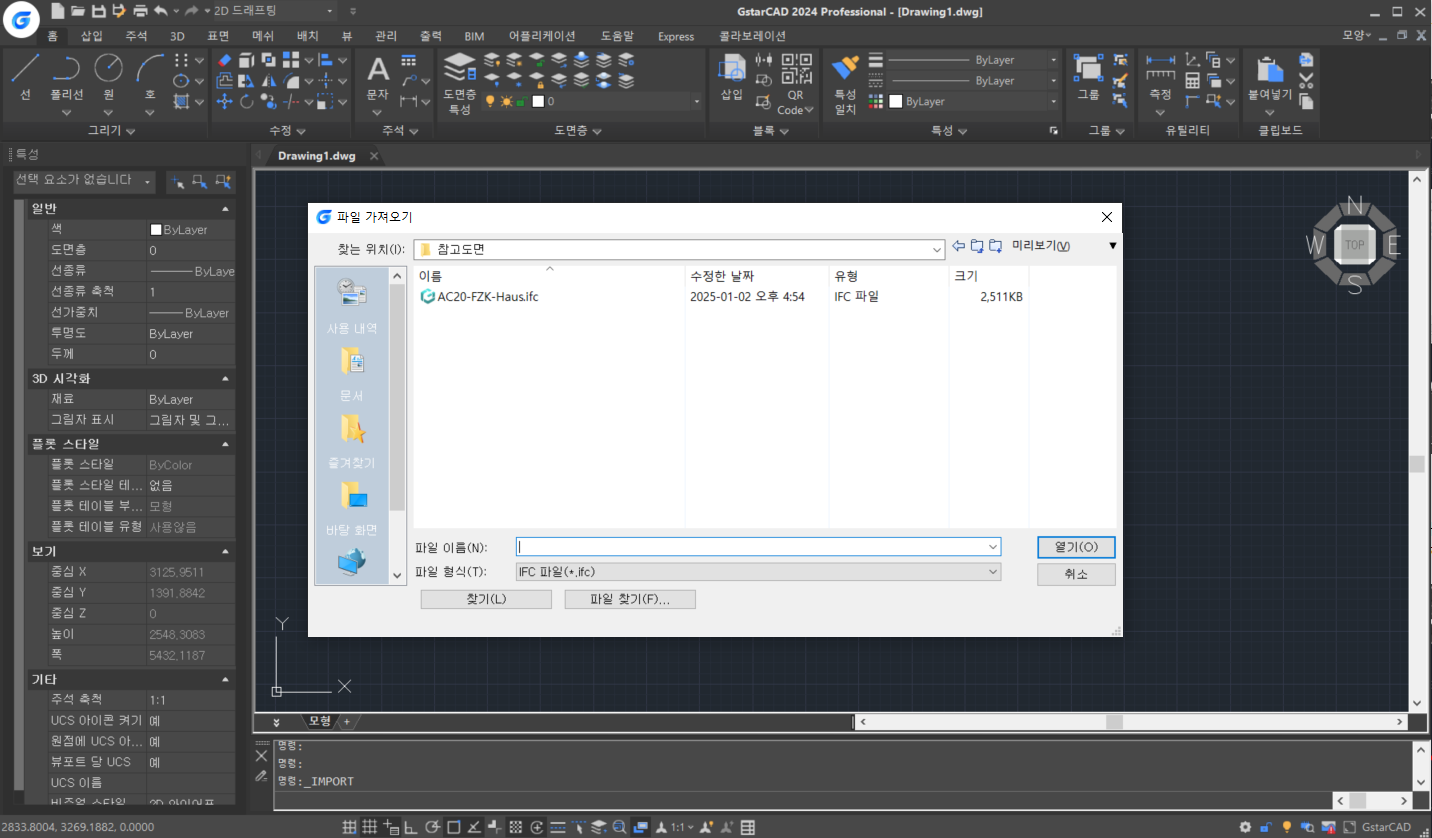Open the '선택 요소가 없습니다' selection dropdown

84,181
